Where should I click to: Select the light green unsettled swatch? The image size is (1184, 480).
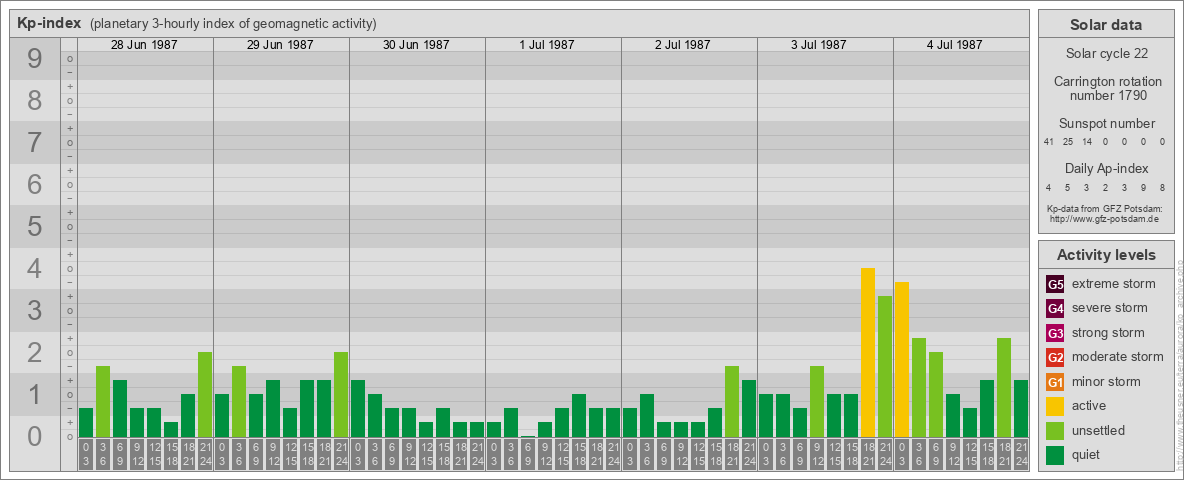pyautogui.click(x=1055, y=430)
